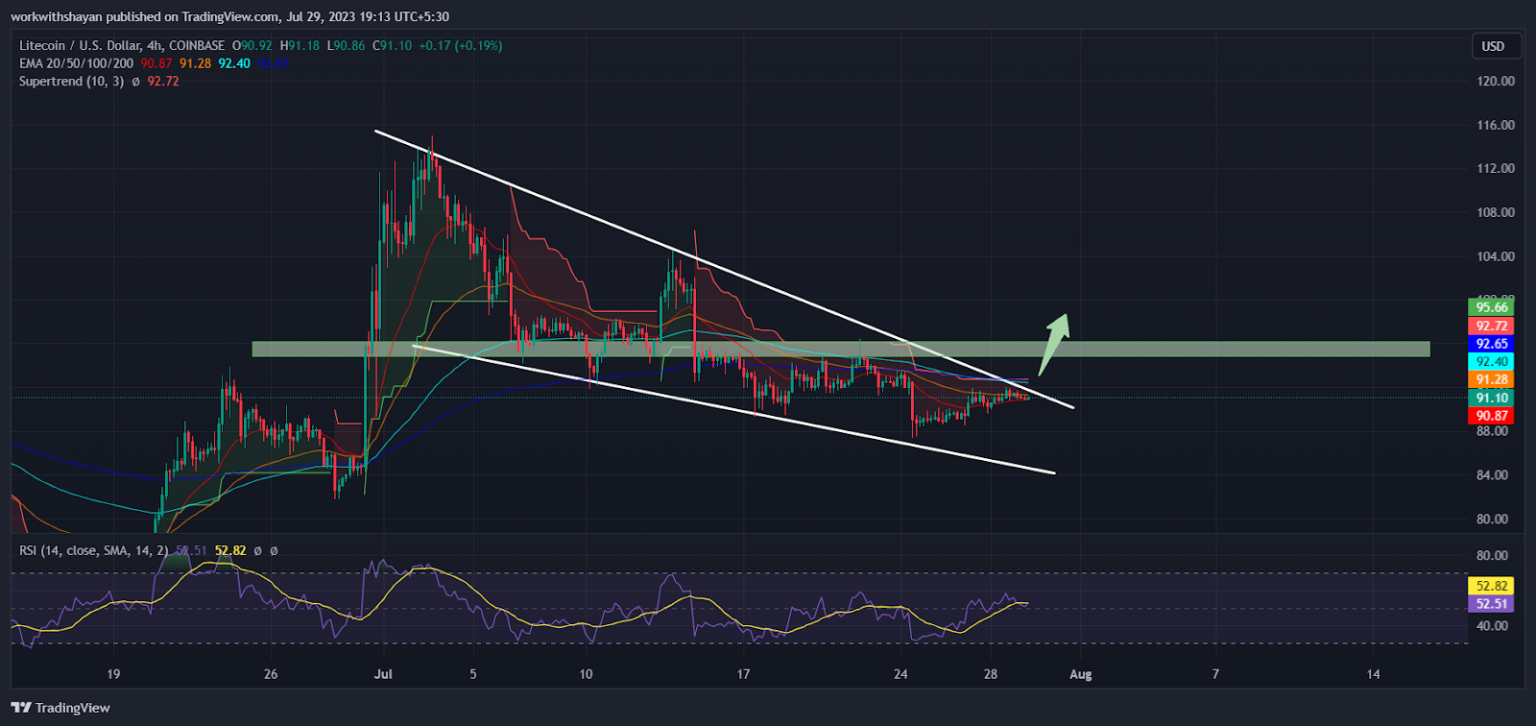Click the cyan 92.40 EMA price label

click(x=1488, y=361)
